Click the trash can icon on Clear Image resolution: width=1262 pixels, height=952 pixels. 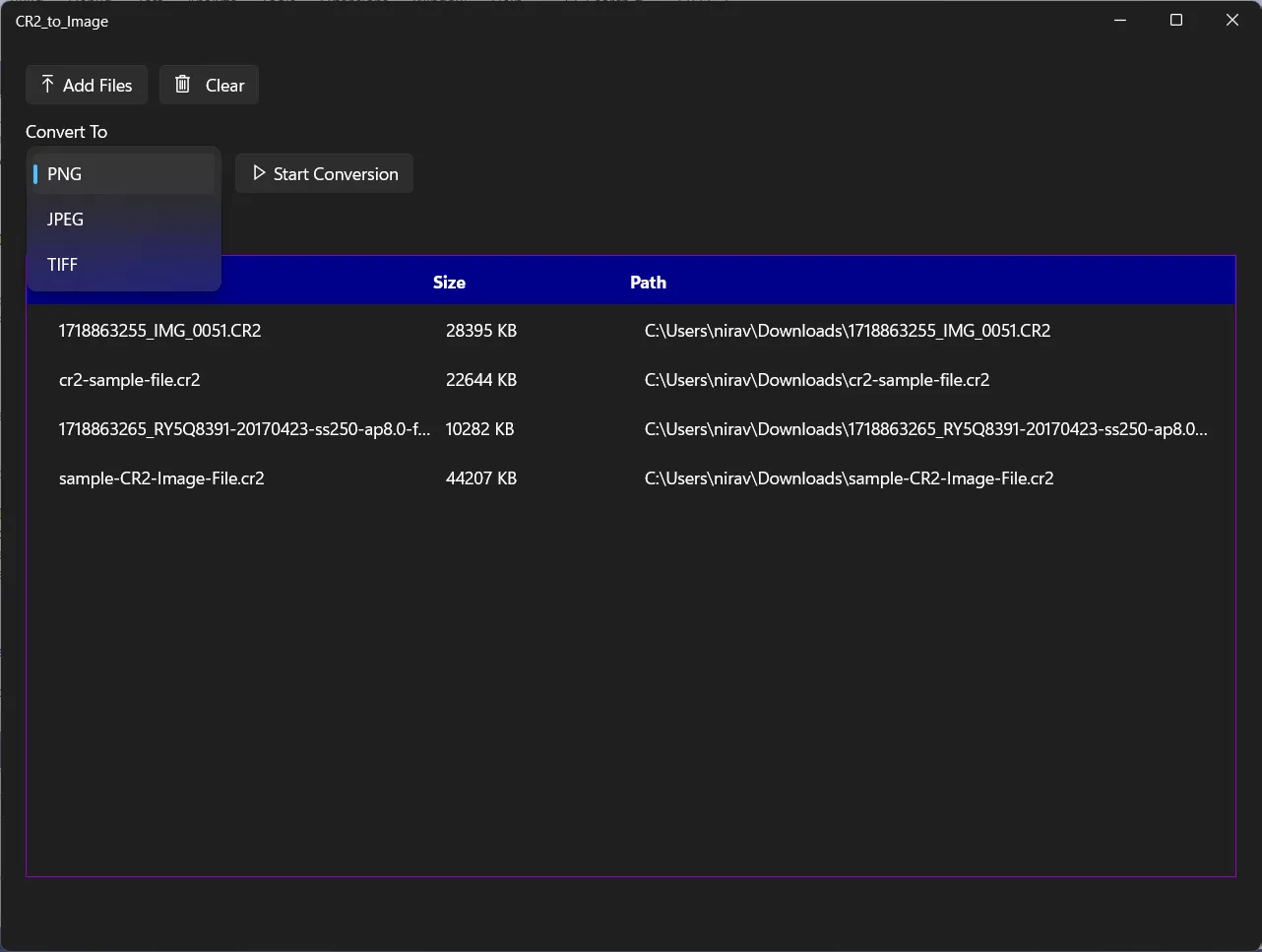pos(182,85)
